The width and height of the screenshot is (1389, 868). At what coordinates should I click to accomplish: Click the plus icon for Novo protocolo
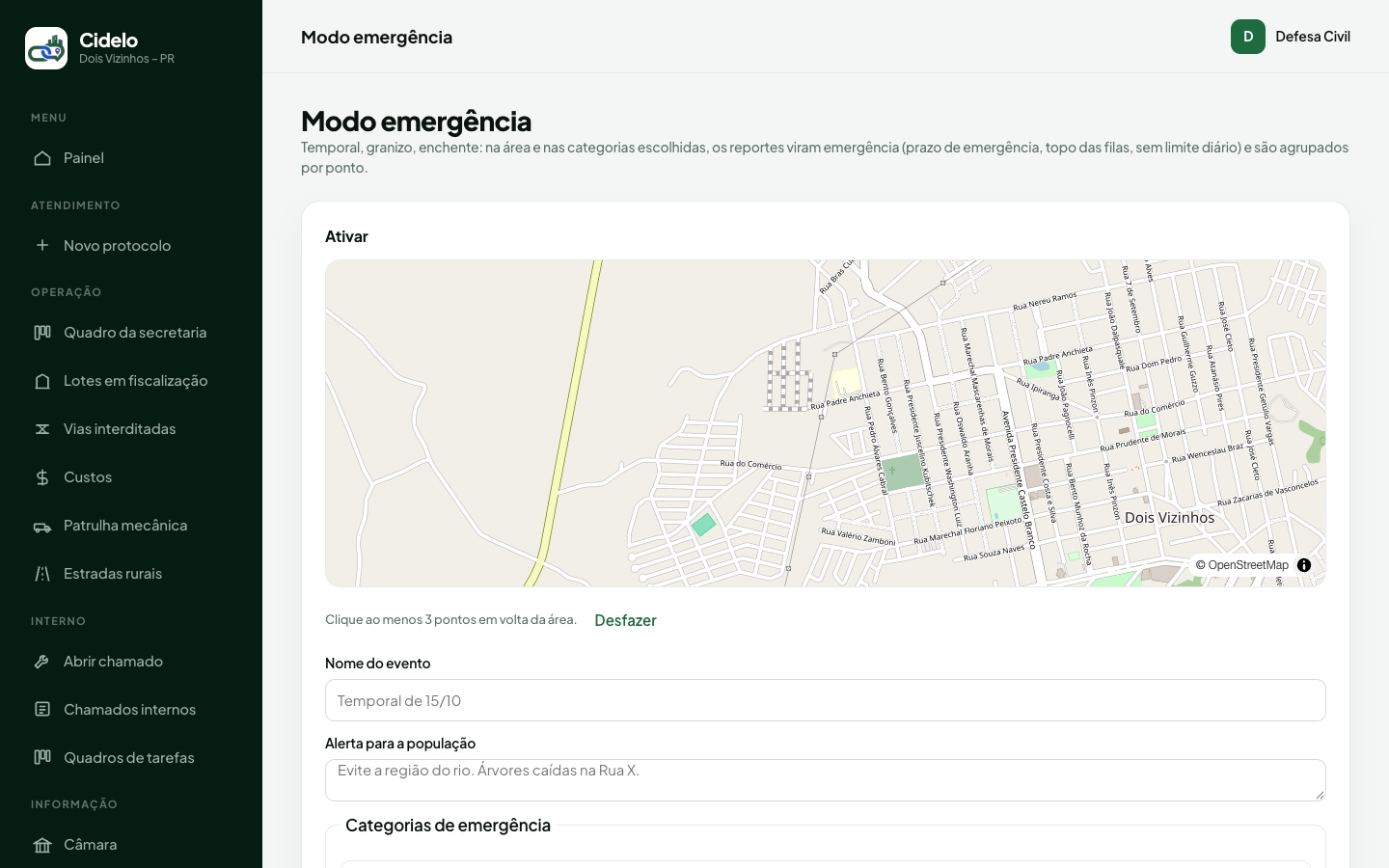click(x=42, y=245)
